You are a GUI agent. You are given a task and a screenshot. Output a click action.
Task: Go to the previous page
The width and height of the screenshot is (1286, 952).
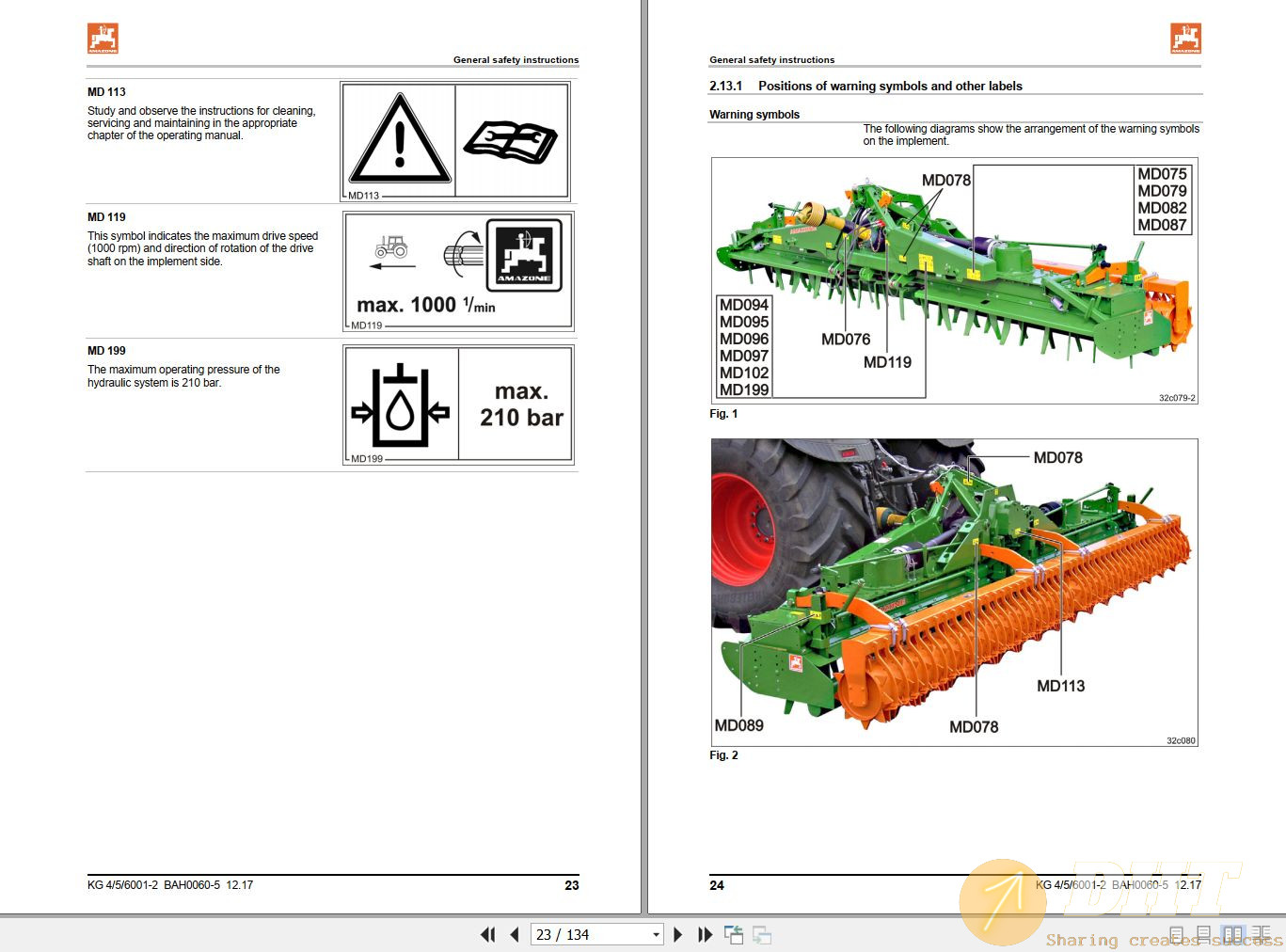pos(515,934)
